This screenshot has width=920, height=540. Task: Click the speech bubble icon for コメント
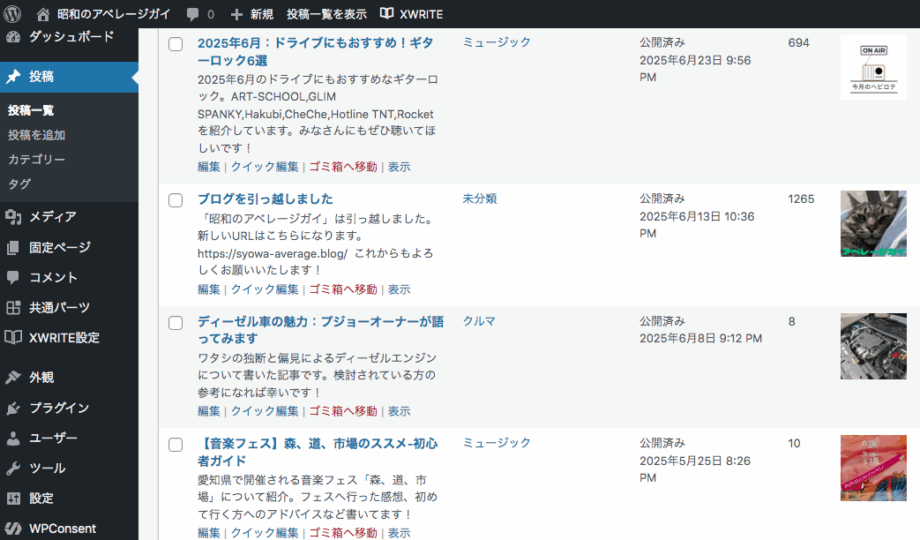(13, 277)
